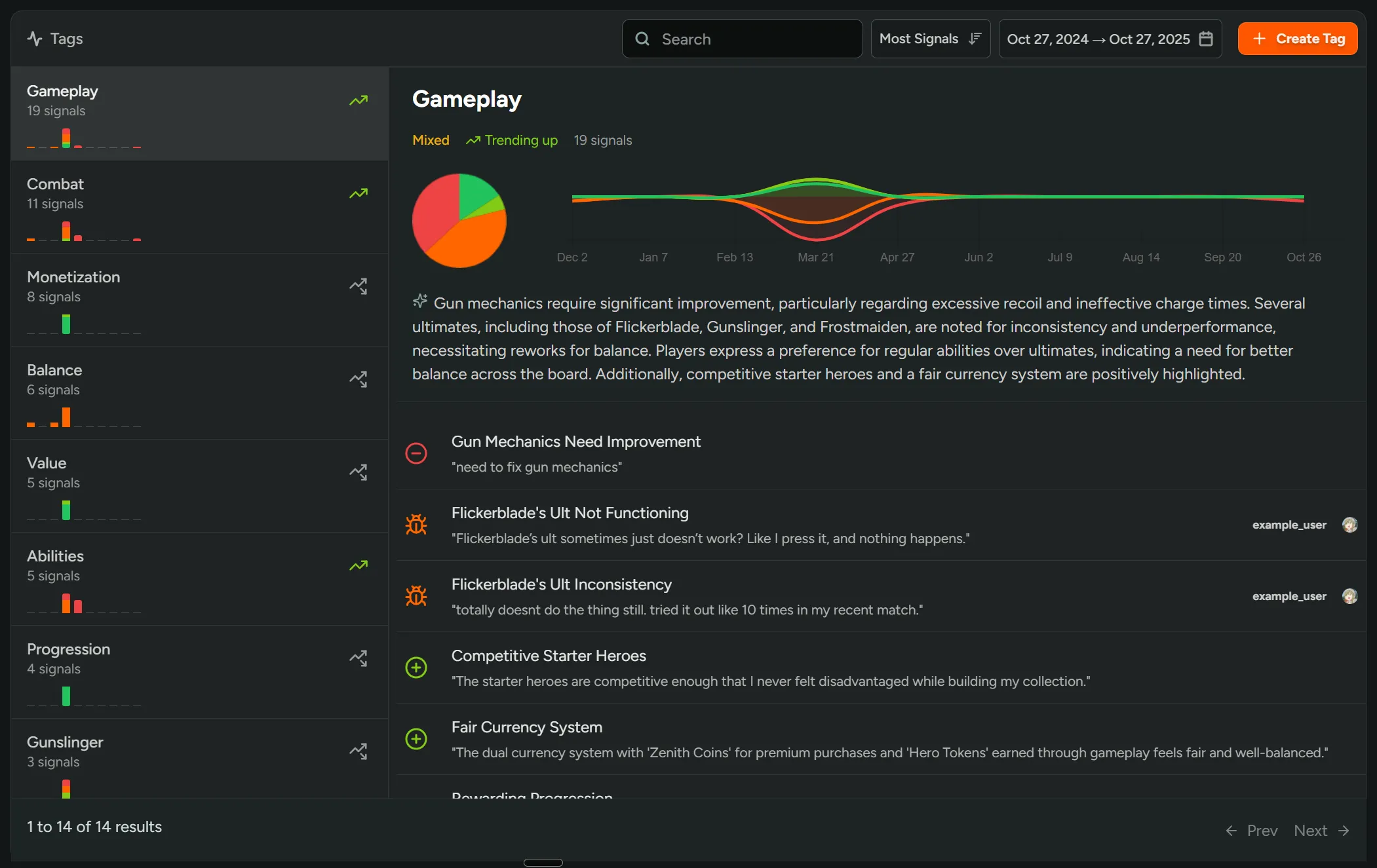The image size is (1377, 868).
Task: Click bug icon beside Flickerblade's Ult Not Functioning
Action: 416,525
